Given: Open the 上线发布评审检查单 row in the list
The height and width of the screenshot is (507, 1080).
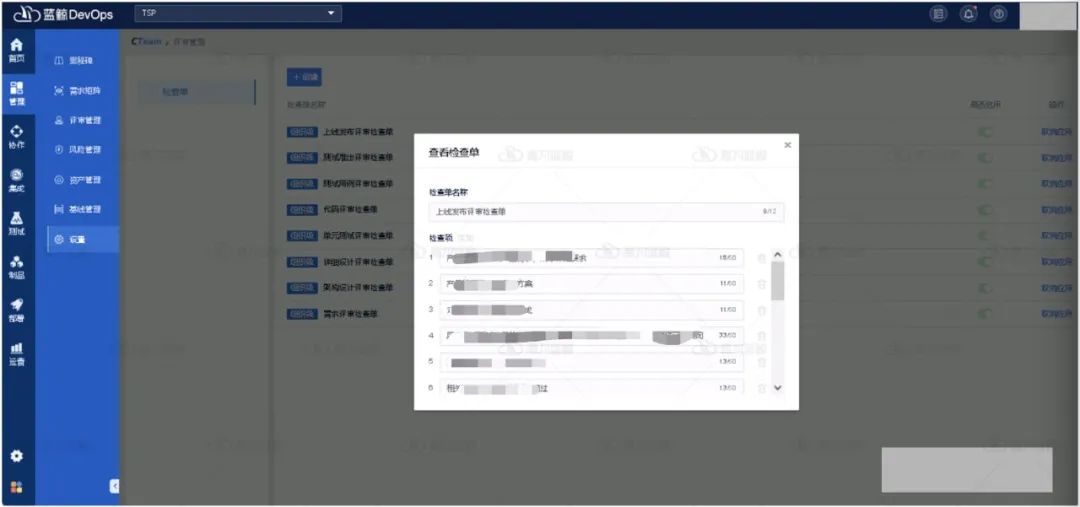Looking at the screenshot, I should pos(358,132).
